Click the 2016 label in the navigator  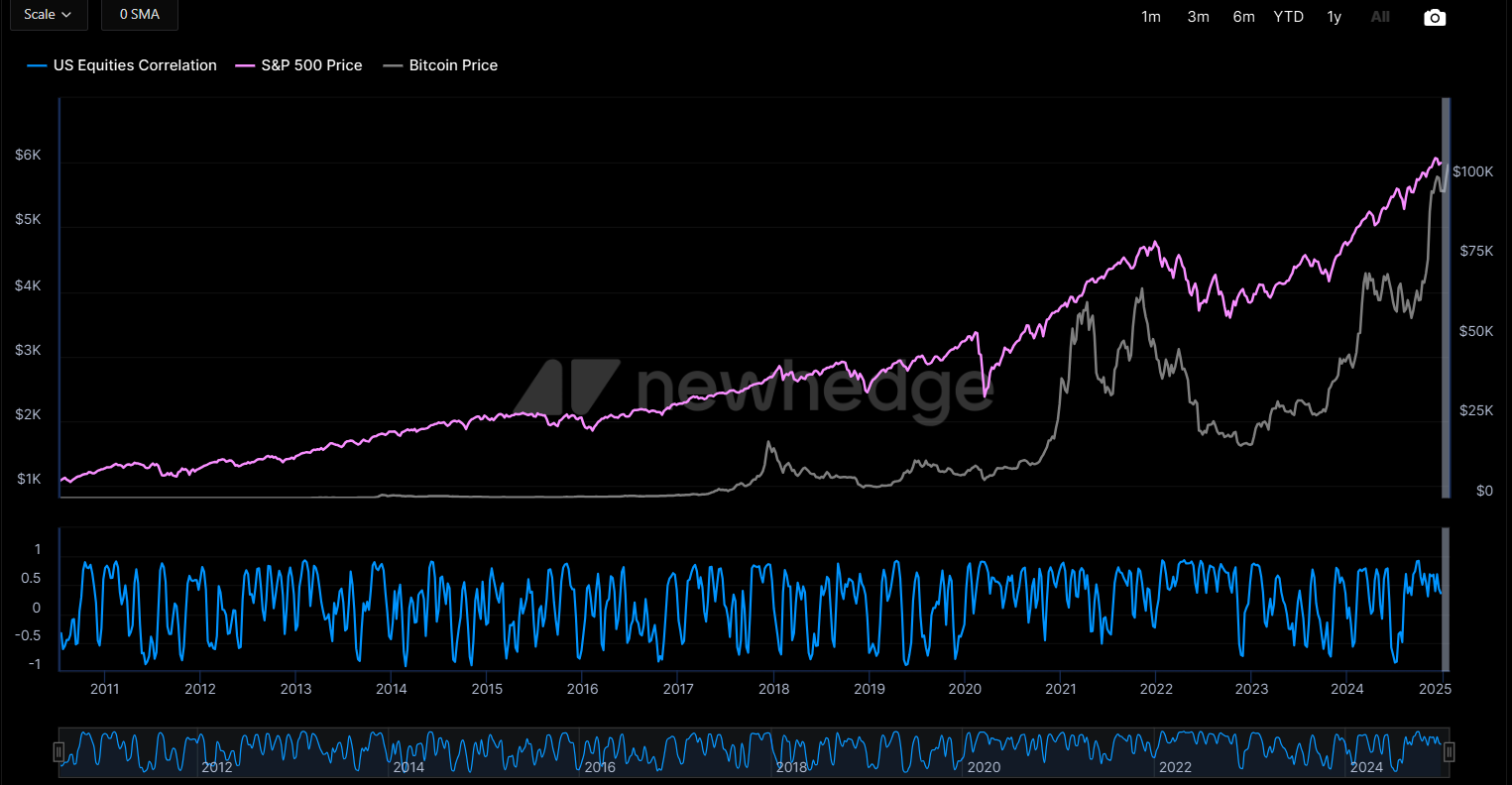pos(600,767)
